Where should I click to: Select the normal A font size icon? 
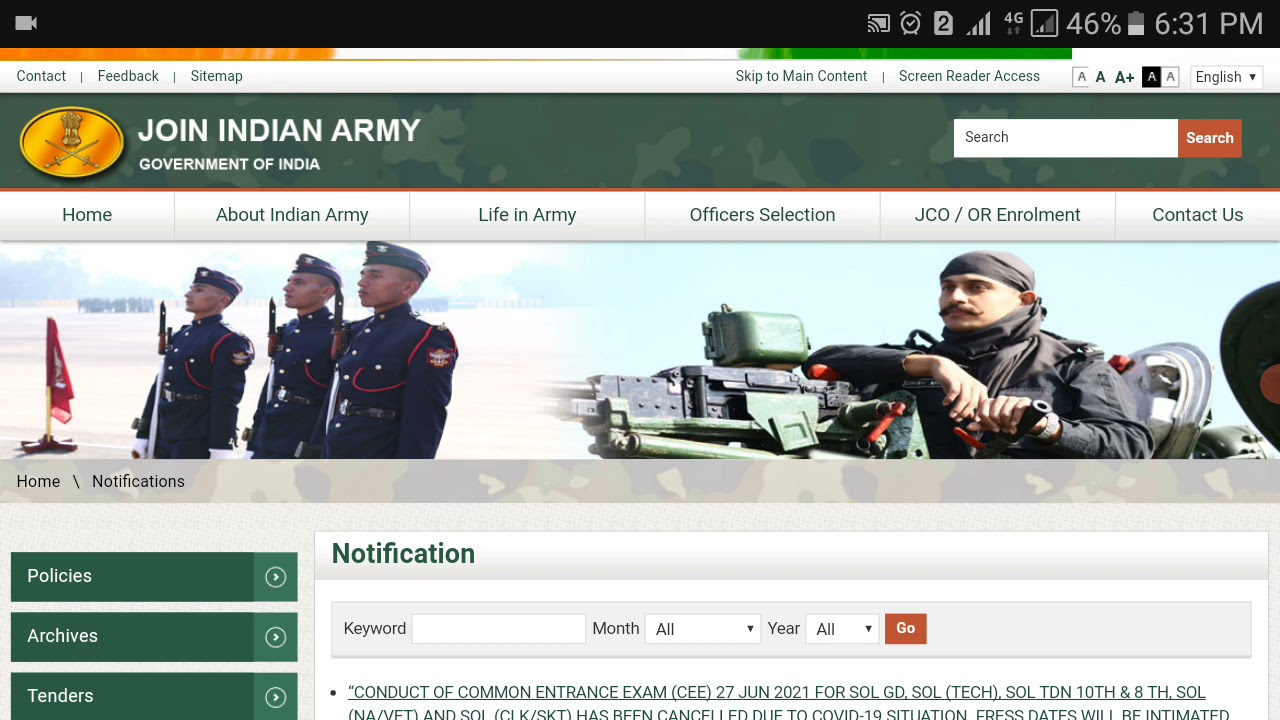coord(1100,77)
